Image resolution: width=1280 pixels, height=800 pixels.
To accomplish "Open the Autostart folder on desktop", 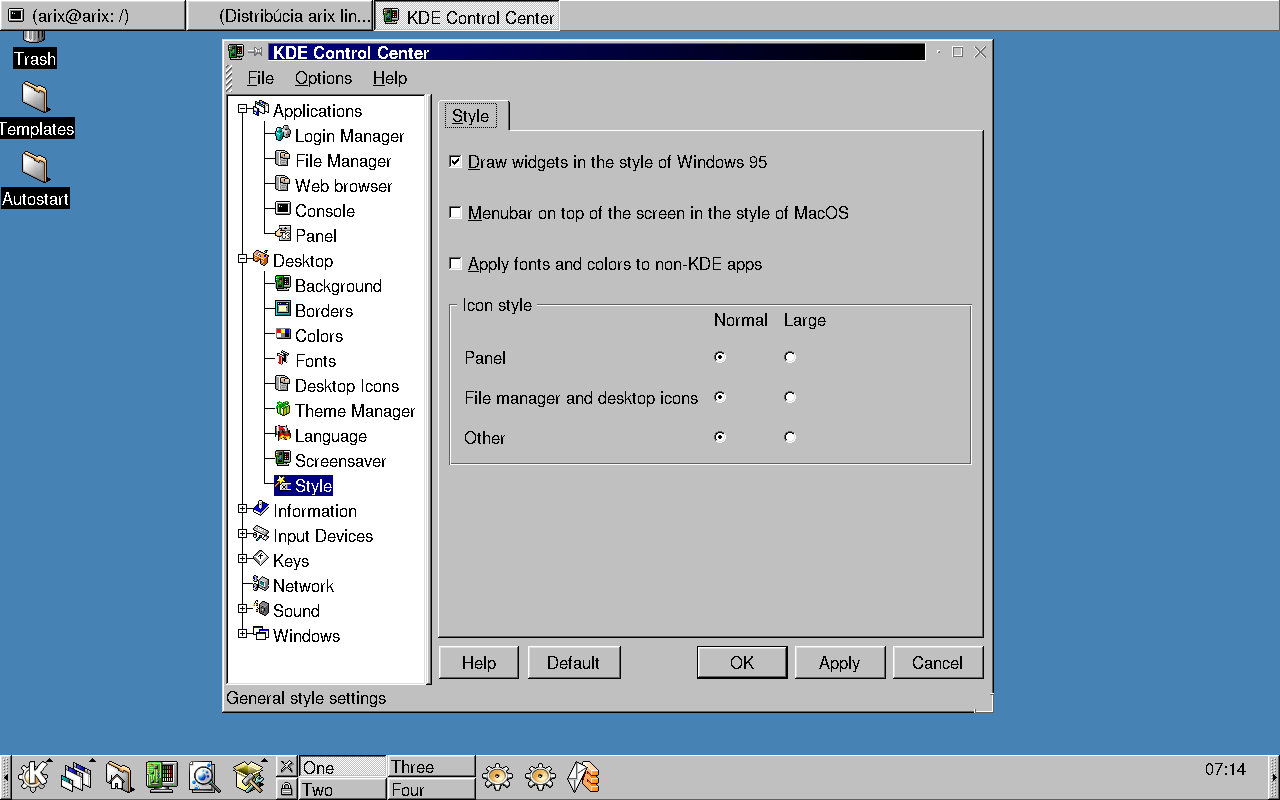I will (x=35, y=180).
